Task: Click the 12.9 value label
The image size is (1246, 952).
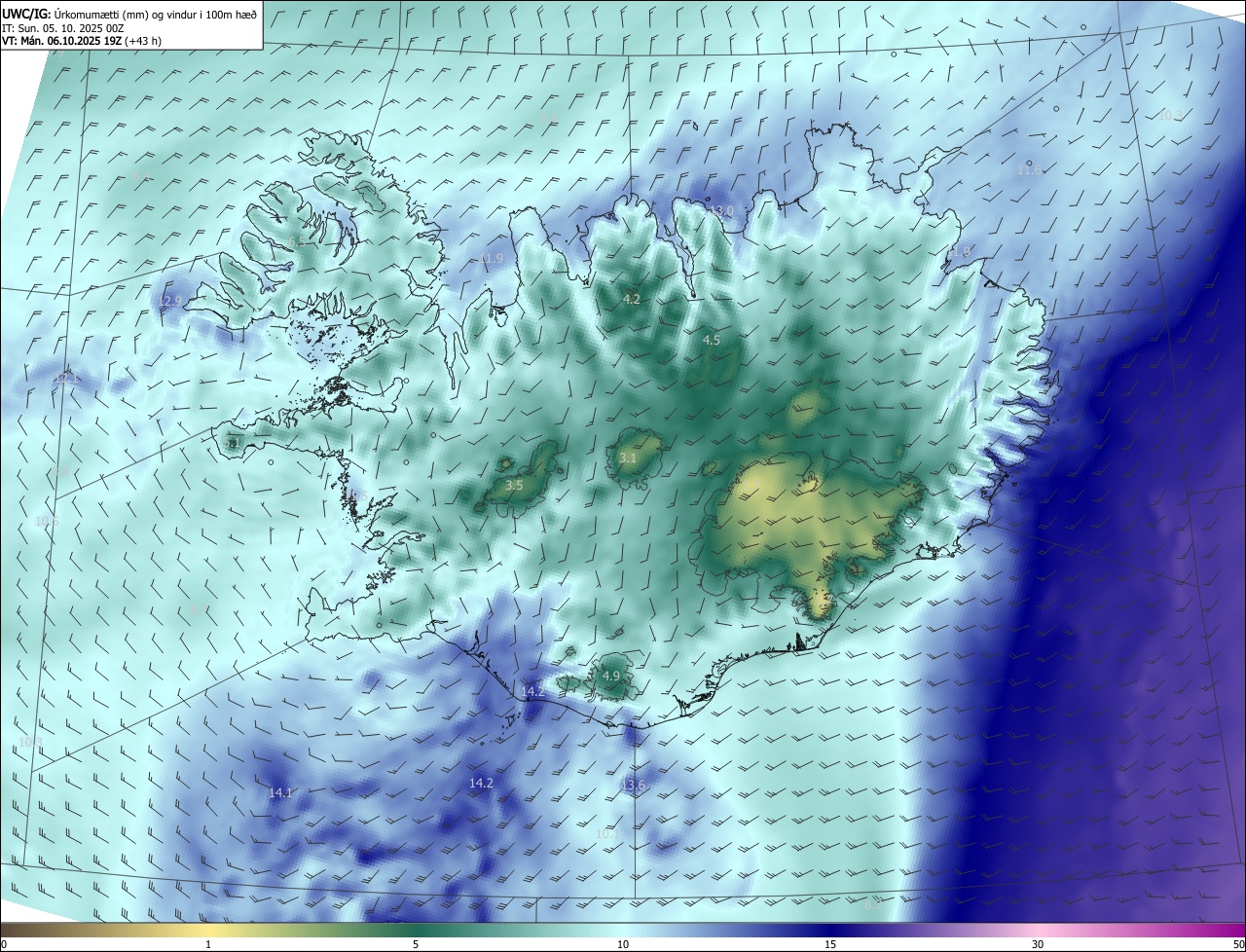Action: coord(170,301)
